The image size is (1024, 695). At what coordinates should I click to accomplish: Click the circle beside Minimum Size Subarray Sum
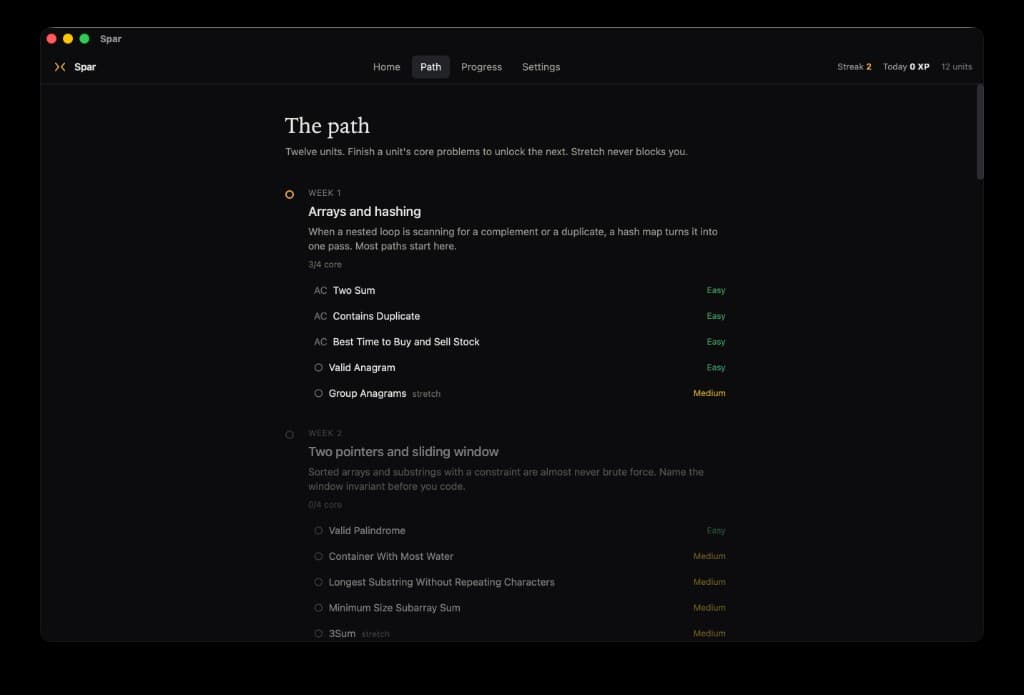(318, 607)
